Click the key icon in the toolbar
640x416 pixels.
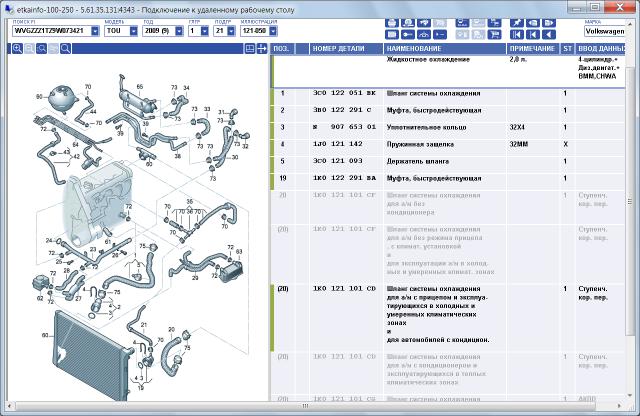tap(408, 35)
